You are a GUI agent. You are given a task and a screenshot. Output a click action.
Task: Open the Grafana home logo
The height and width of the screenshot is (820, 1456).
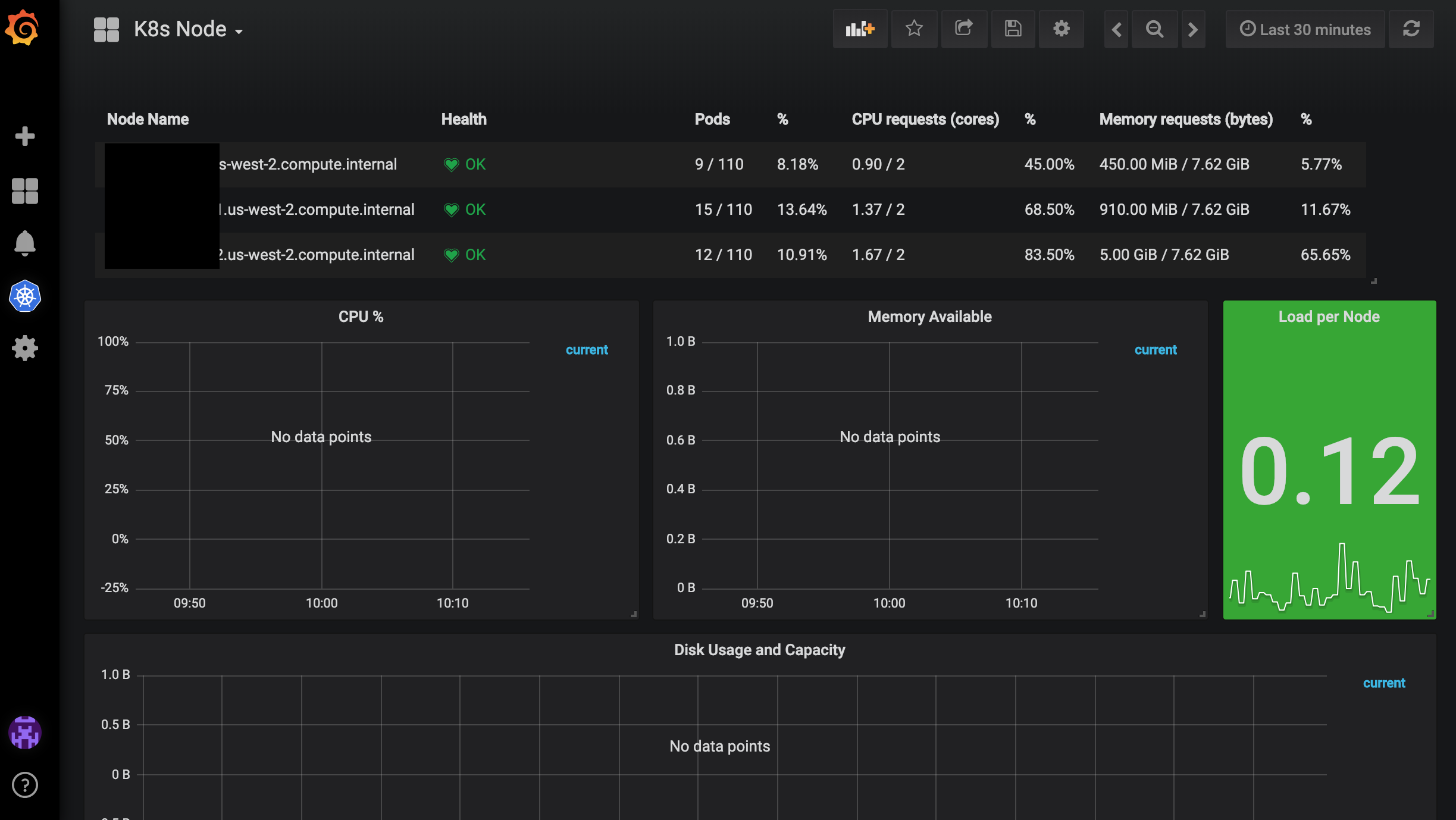[24, 26]
